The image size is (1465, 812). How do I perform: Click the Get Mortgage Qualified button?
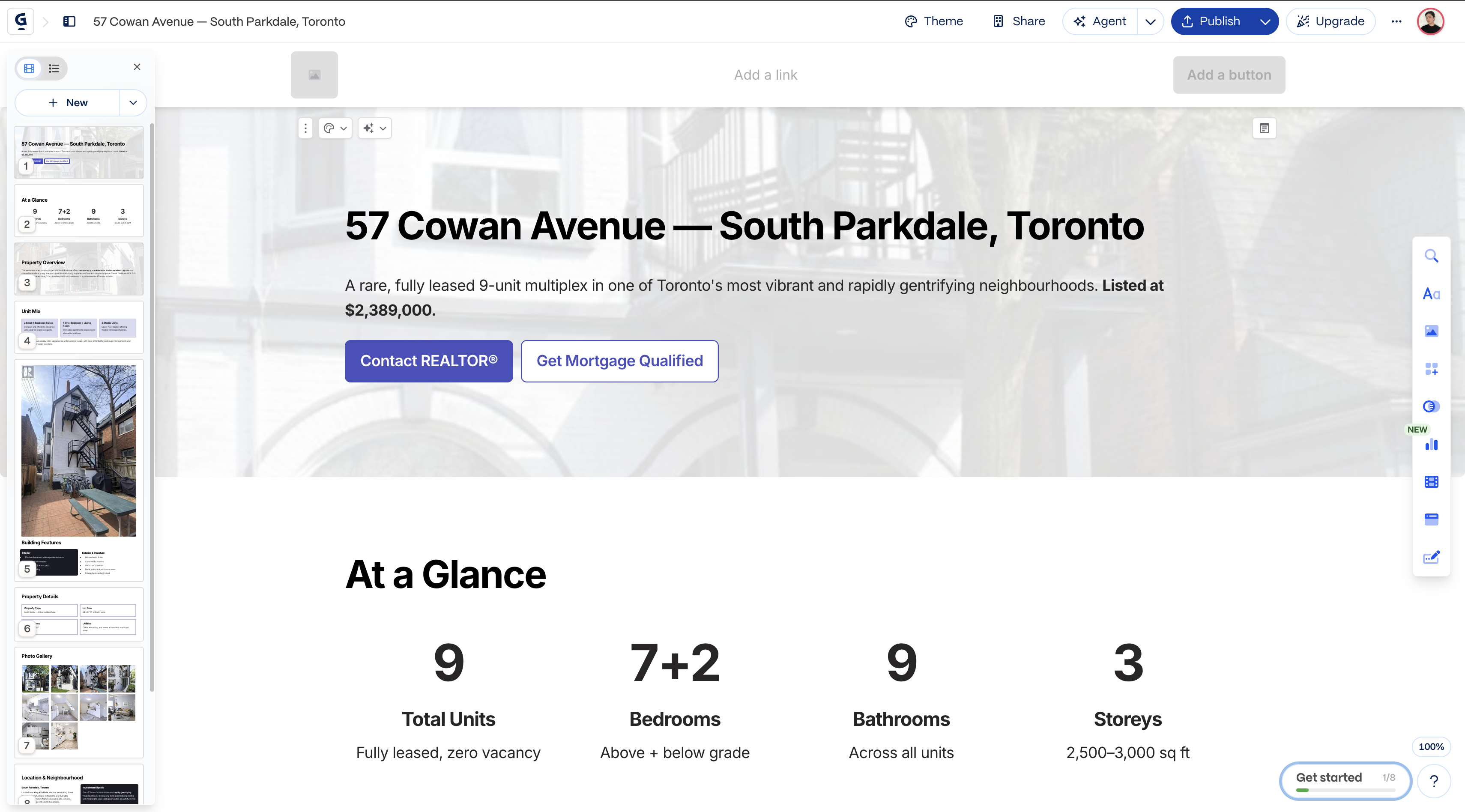(x=619, y=361)
